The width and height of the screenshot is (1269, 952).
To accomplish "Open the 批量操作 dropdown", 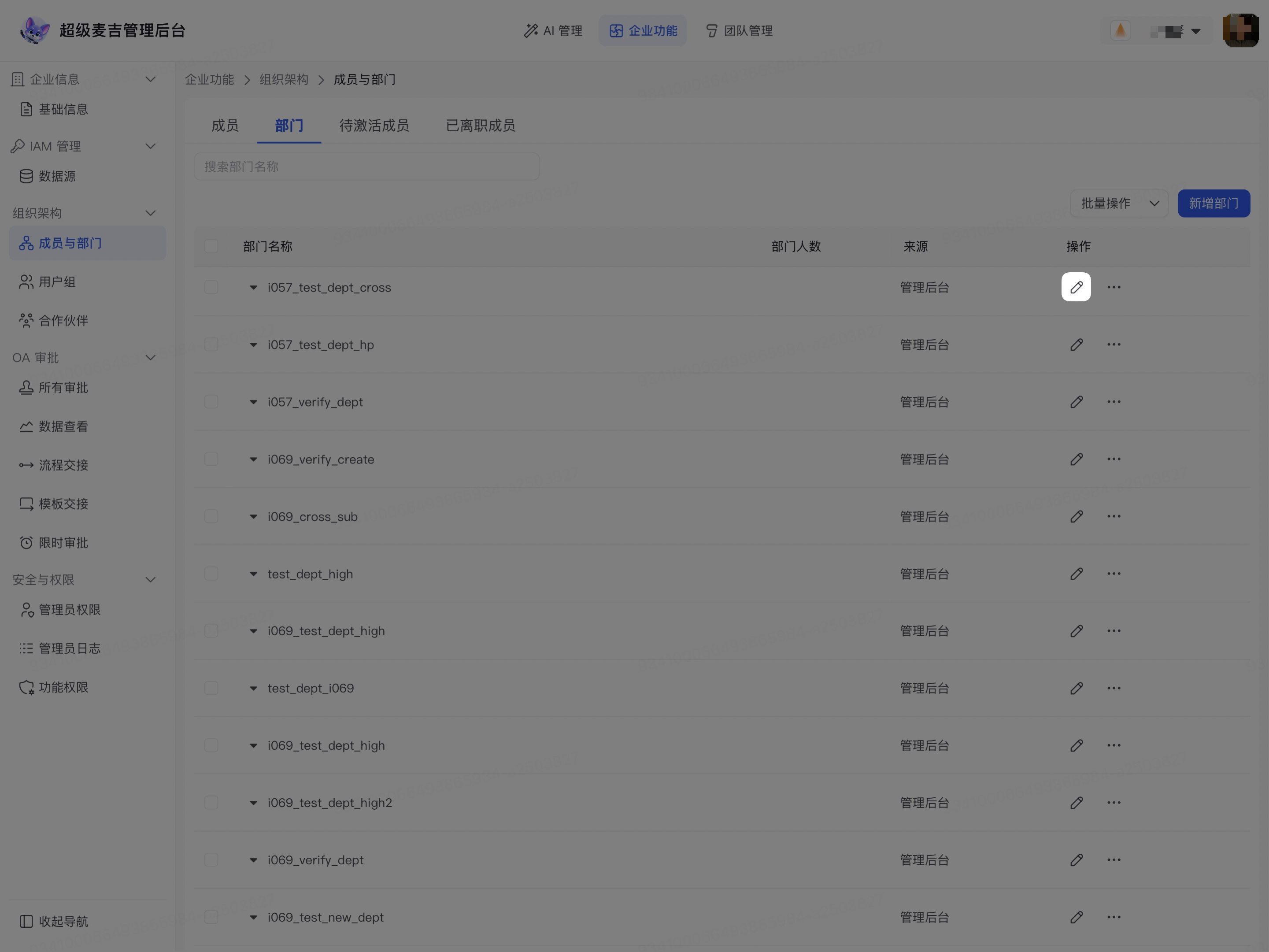I will [x=1119, y=203].
